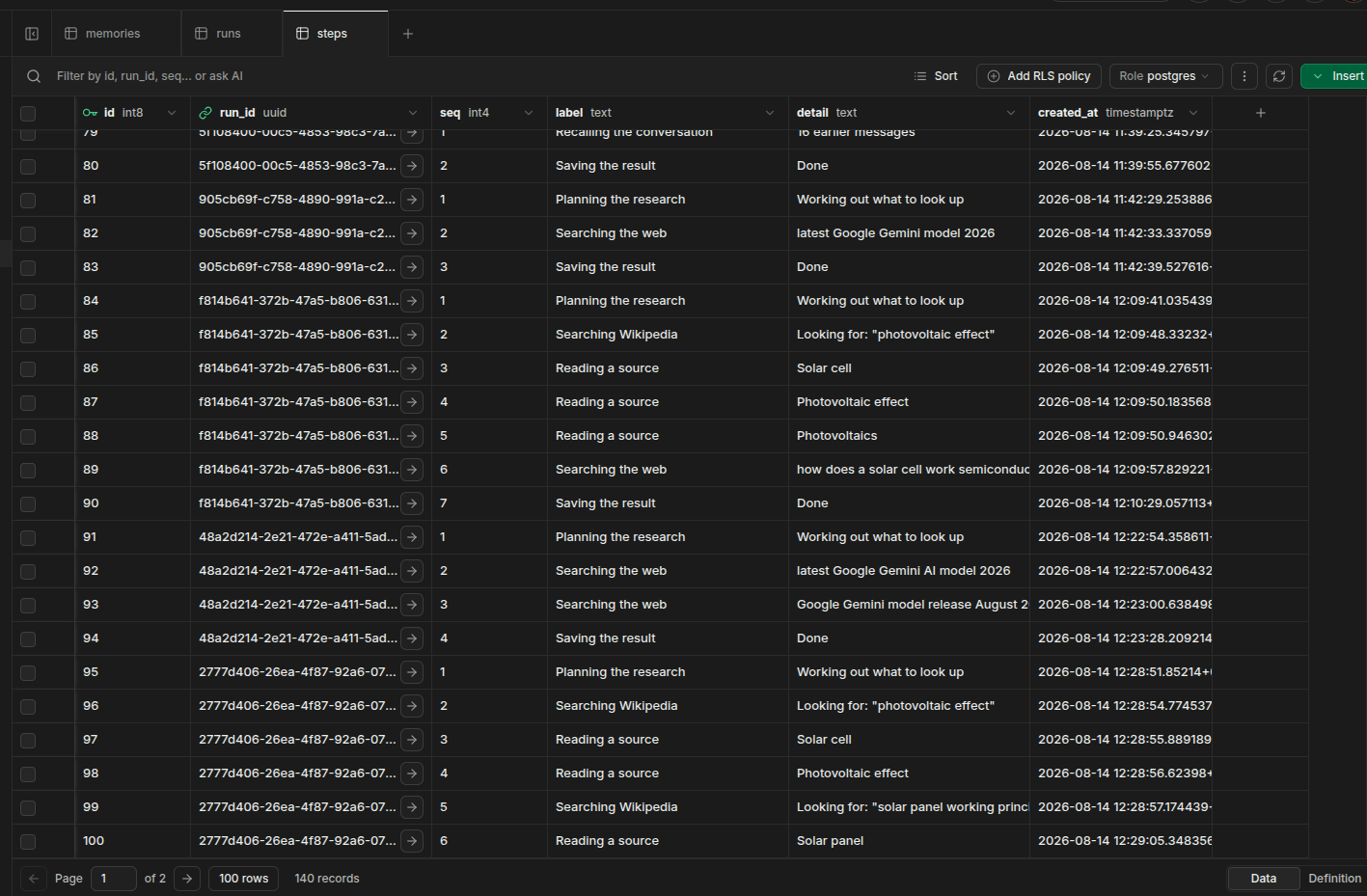Viewport: 1367px width, 896px height.
Task: Open the run_id reference arrow in row 94
Action: 412,638
